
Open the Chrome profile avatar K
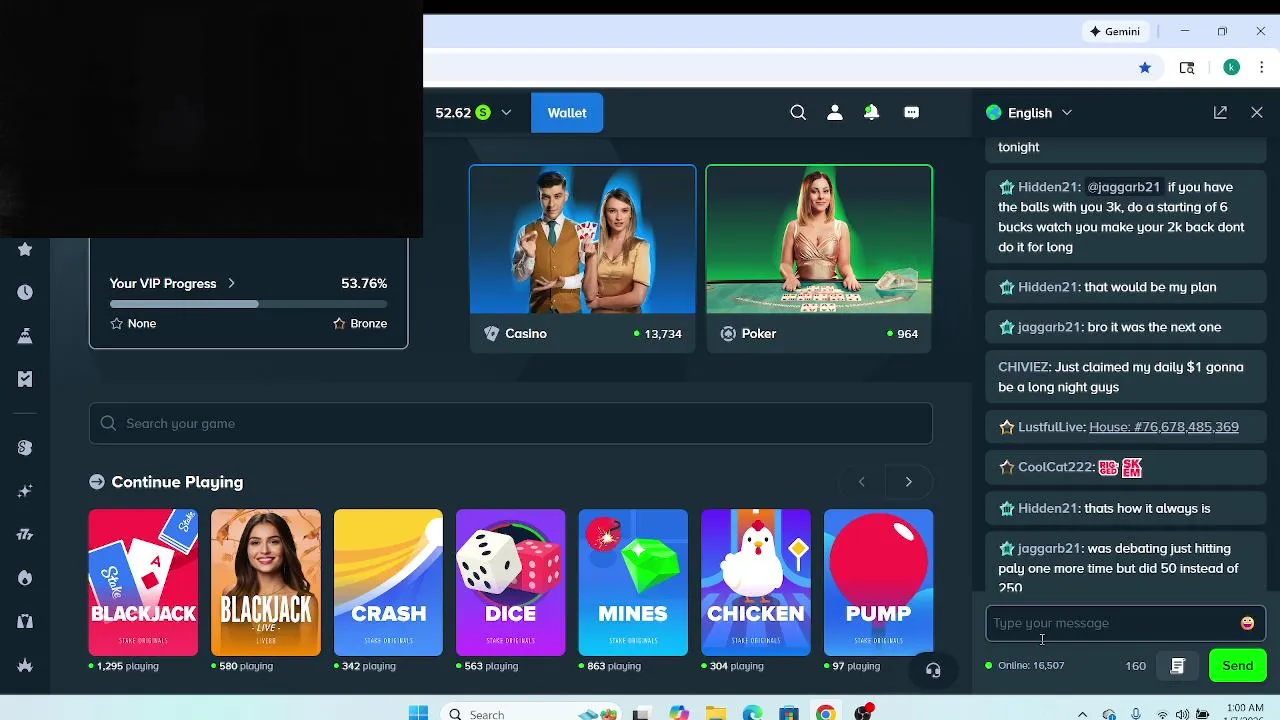click(1232, 67)
